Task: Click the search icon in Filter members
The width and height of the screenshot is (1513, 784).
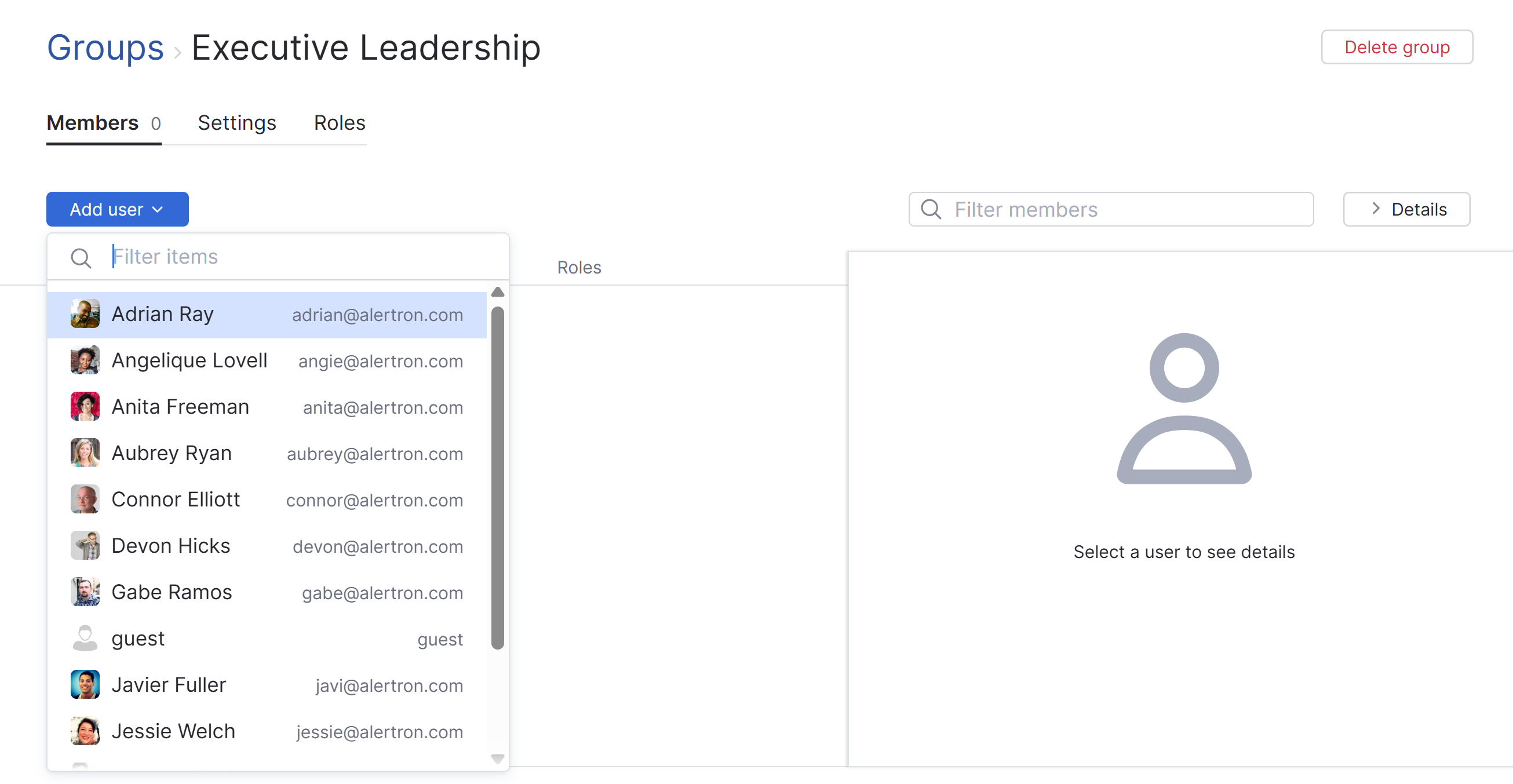Action: pos(931,209)
